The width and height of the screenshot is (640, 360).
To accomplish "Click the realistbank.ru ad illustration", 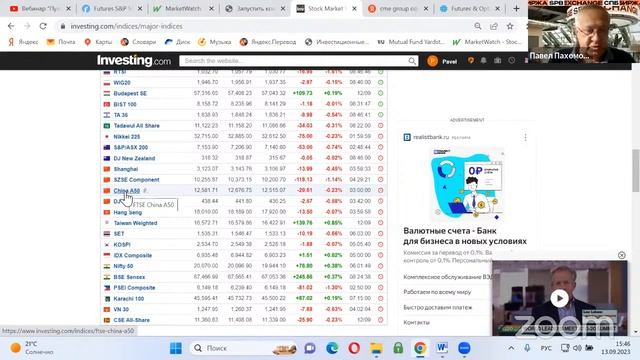I will pos(467,184).
